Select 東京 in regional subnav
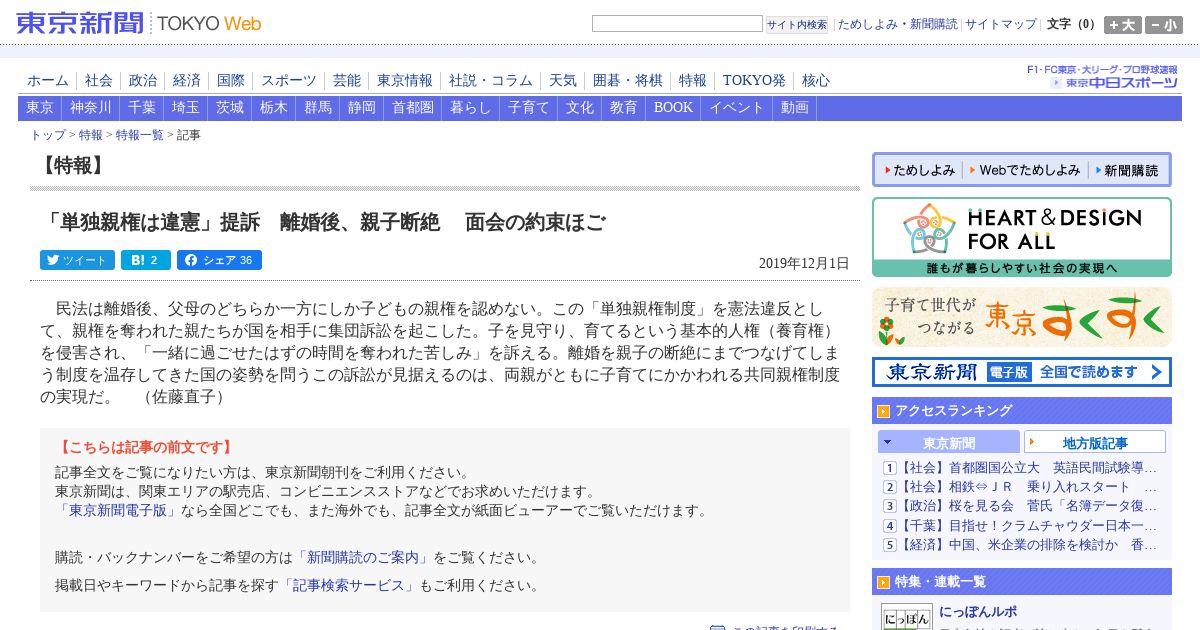Screen dimensions: 1200x630 40,108
